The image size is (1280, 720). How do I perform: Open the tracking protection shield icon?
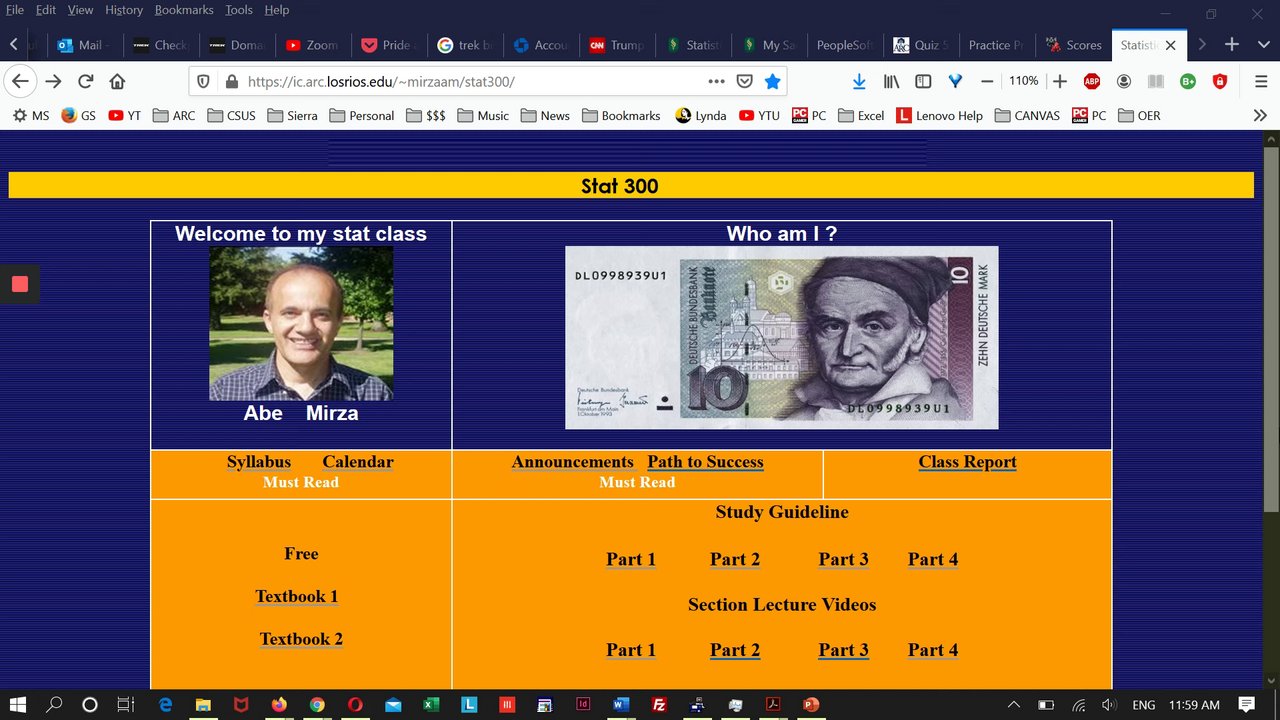(203, 81)
